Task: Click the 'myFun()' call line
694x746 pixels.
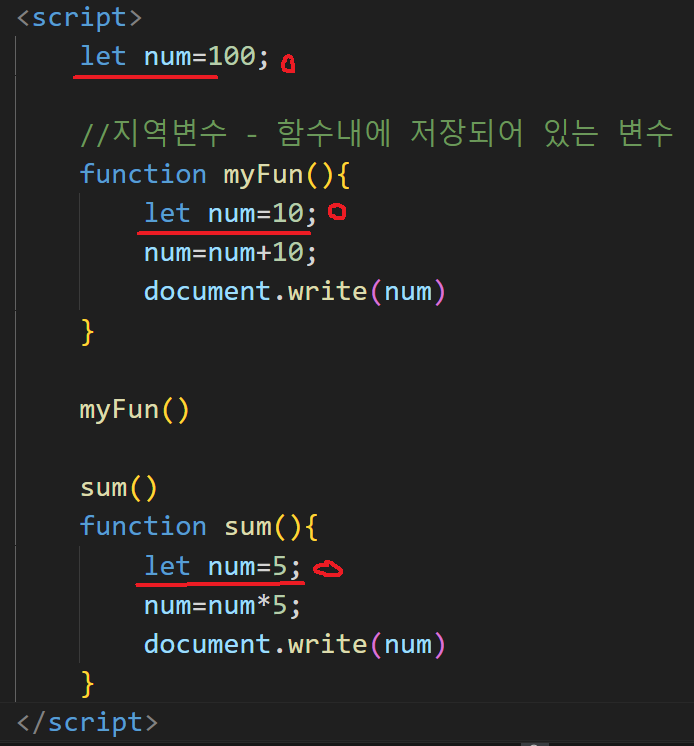Action: (x=135, y=410)
